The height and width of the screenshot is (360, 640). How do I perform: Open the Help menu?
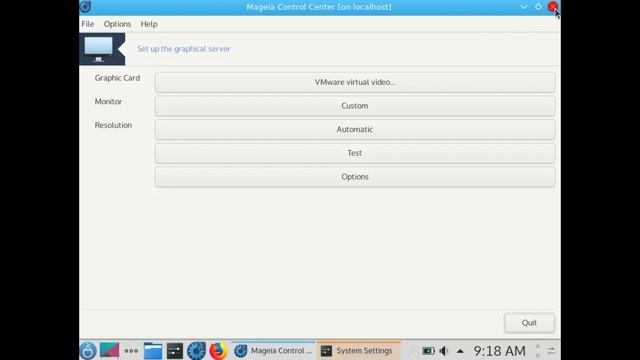coord(149,24)
